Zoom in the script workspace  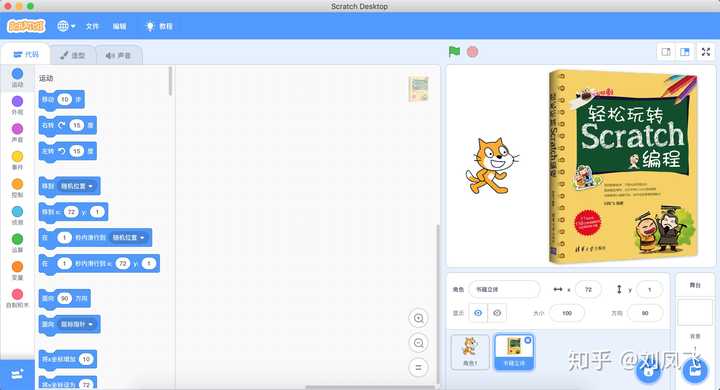418,318
